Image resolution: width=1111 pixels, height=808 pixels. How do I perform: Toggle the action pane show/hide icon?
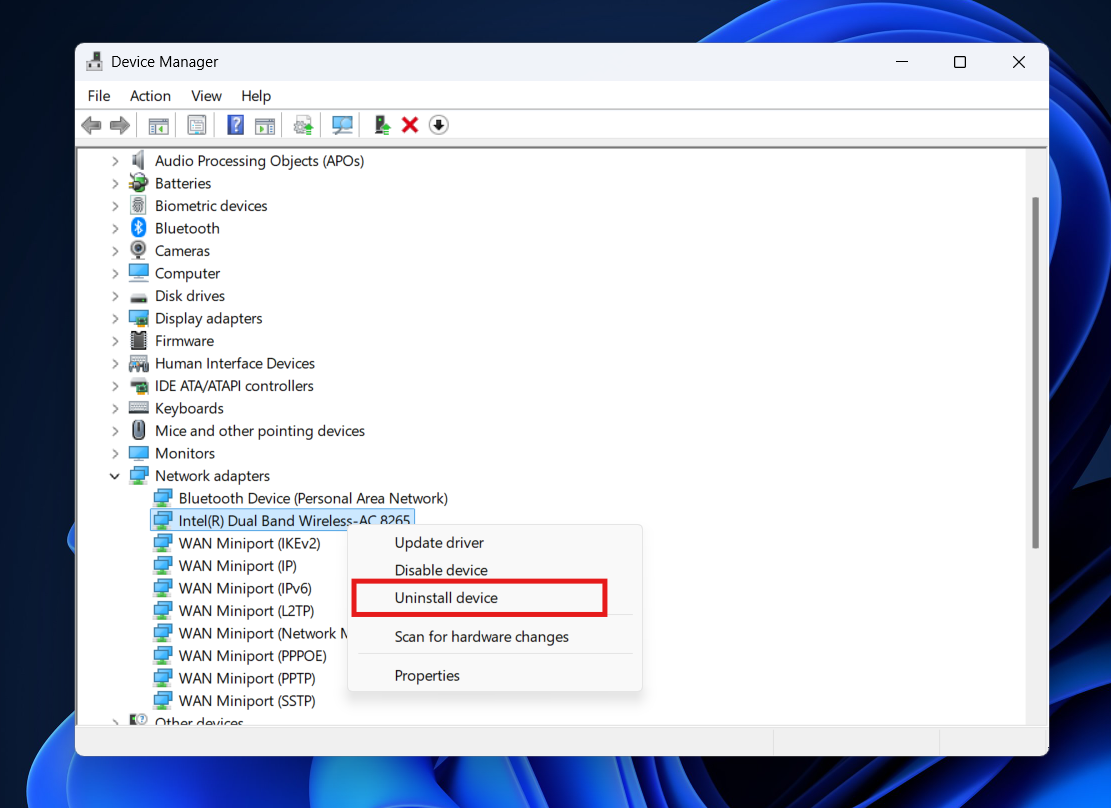265,124
